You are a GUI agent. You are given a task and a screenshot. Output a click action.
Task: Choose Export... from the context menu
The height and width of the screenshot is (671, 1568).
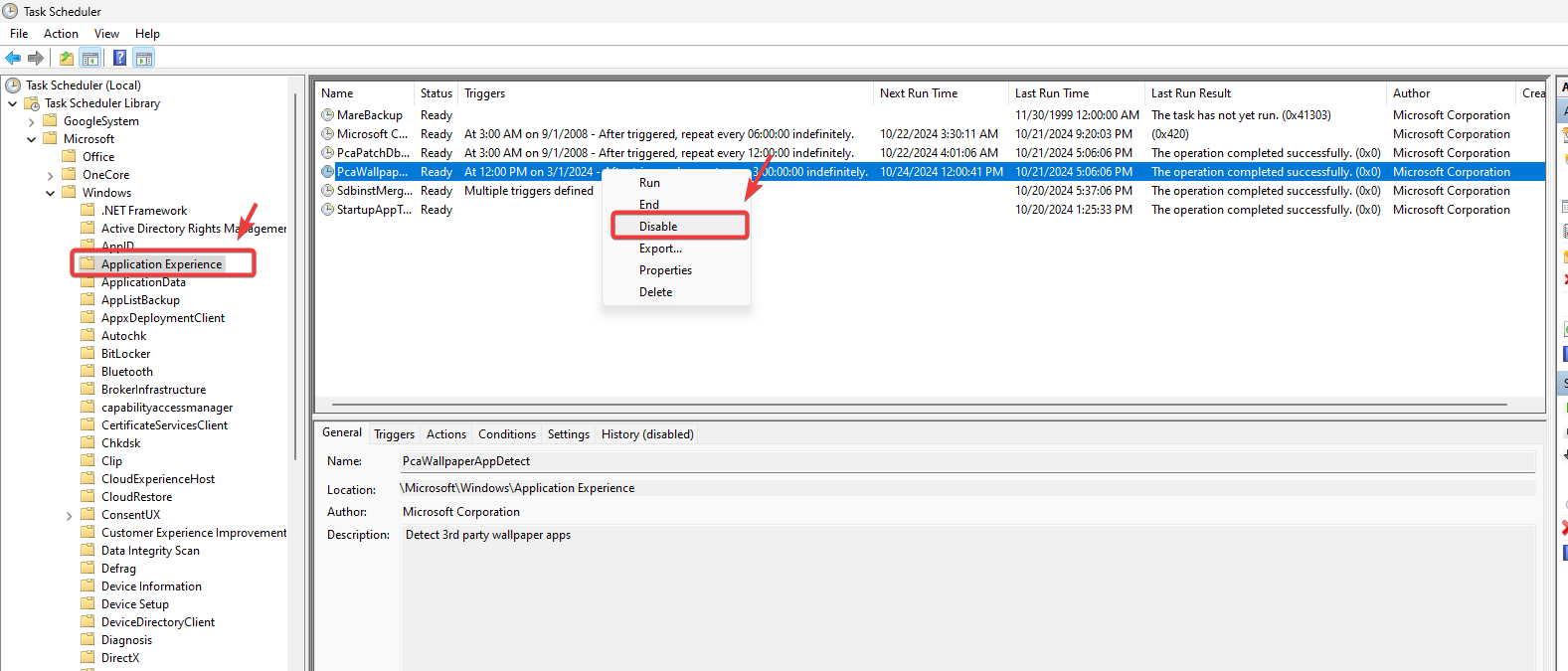[x=676, y=249]
